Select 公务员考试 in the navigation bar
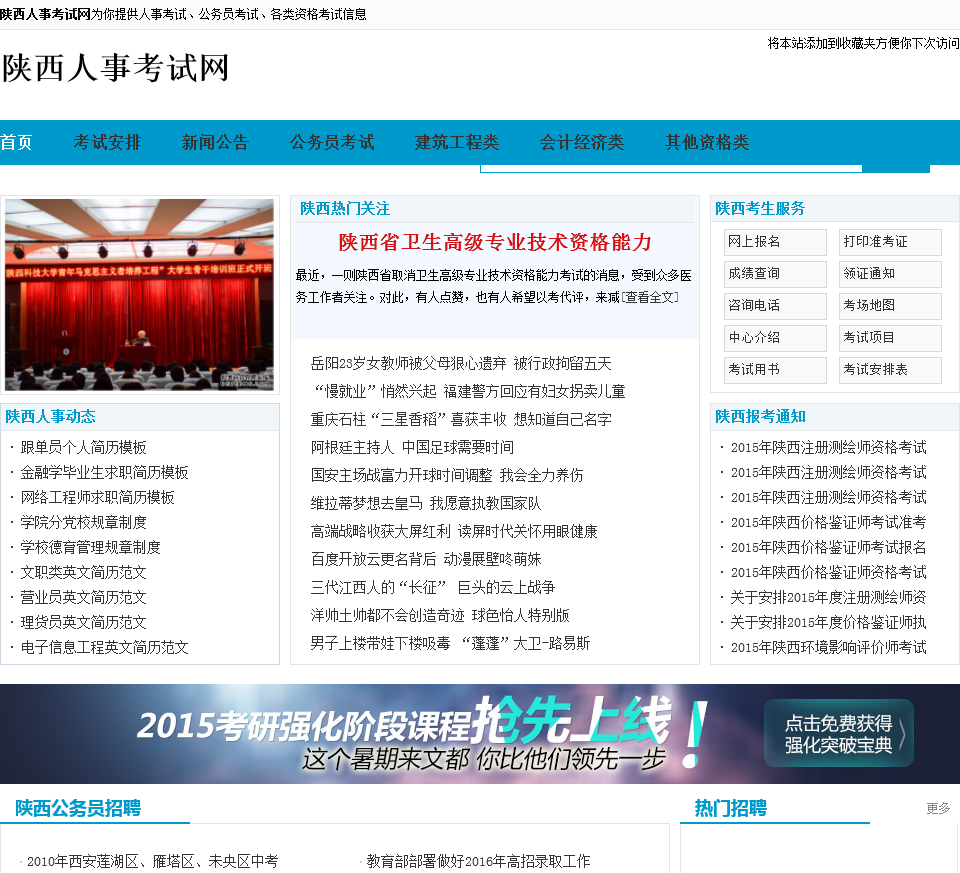This screenshot has width=960, height=873. coord(332,142)
